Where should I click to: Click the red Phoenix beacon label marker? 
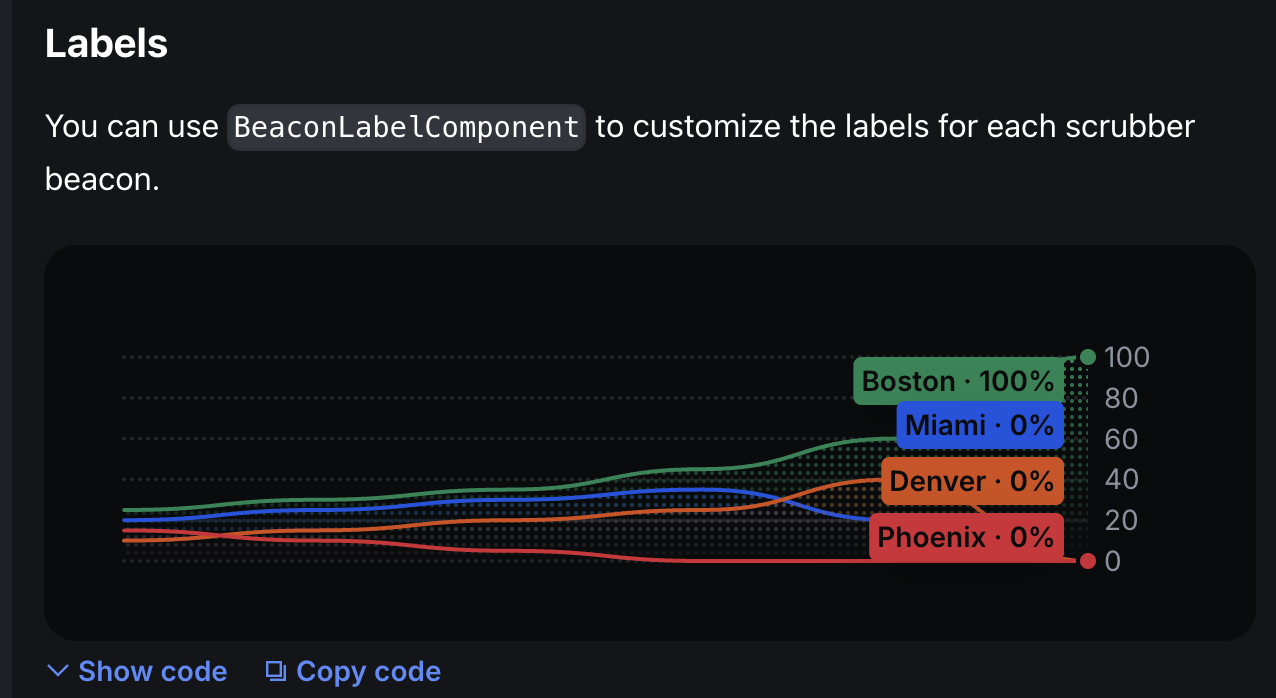click(965, 537)
